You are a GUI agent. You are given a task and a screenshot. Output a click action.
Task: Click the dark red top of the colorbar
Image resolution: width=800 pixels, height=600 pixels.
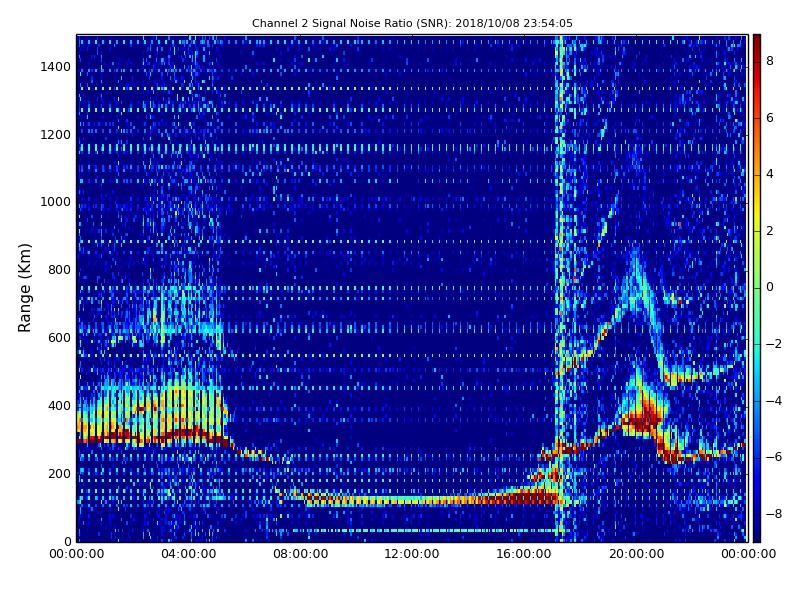[x=757, y=43]
